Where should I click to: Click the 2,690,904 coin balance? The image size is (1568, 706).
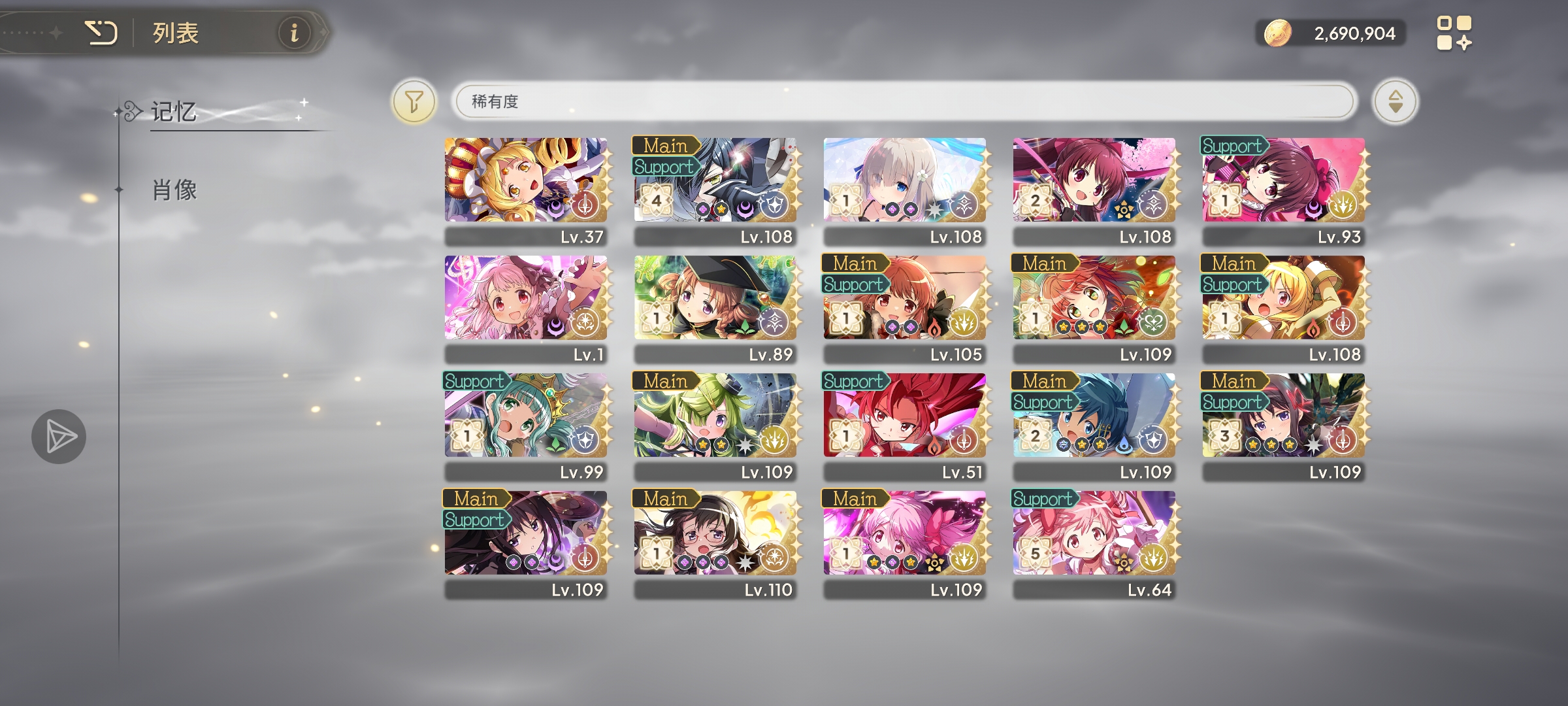point(1354,33)
